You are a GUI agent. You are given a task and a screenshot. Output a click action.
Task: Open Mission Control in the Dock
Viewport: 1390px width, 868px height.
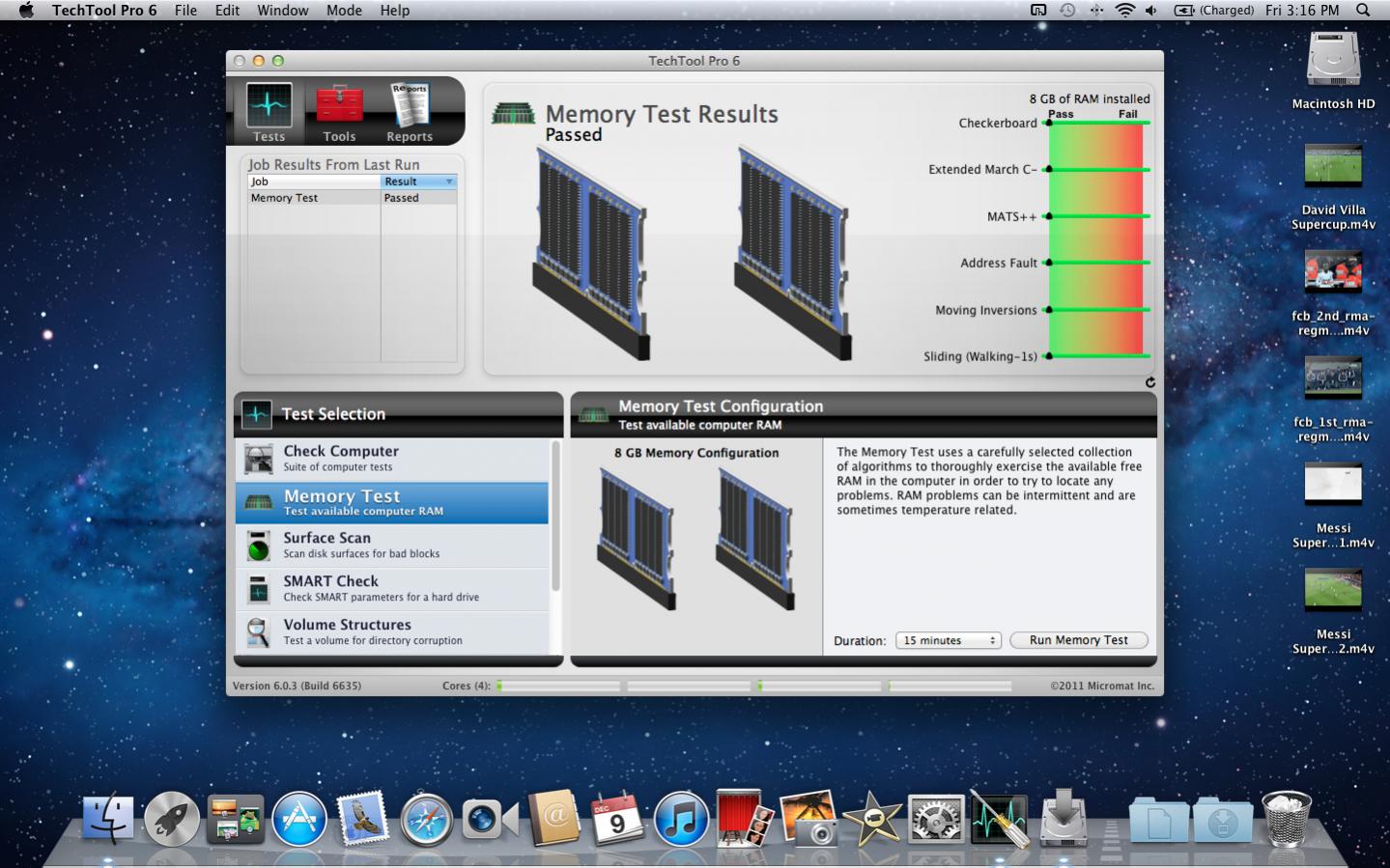[236, 819]
